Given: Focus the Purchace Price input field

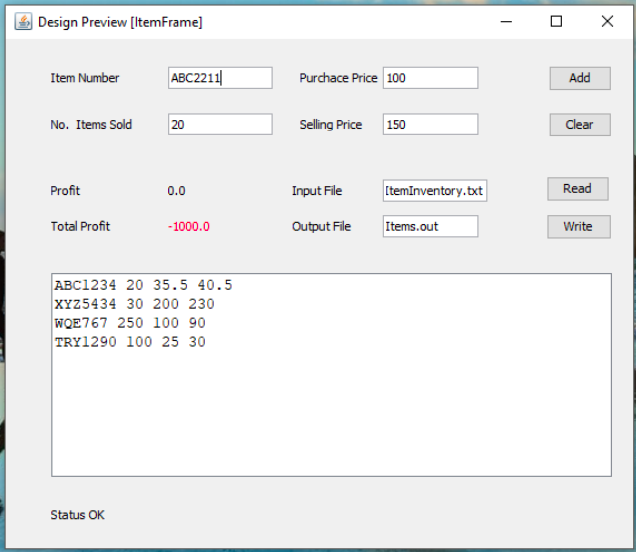Looking at the screenshot, I should click(x=430, y=78).
